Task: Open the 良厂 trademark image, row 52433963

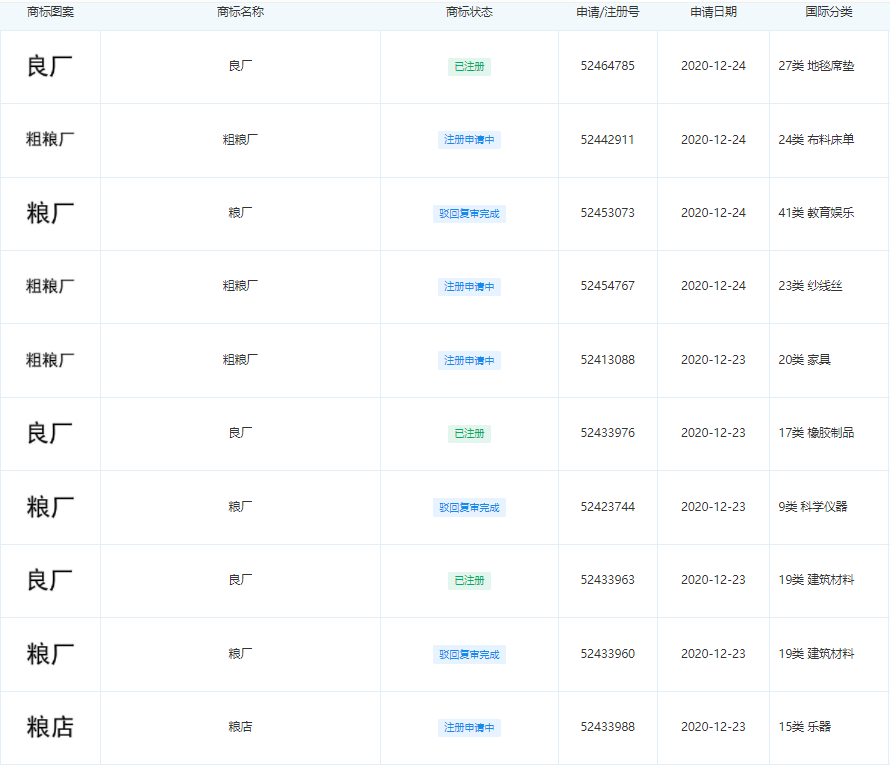Action: pos(50,581)
